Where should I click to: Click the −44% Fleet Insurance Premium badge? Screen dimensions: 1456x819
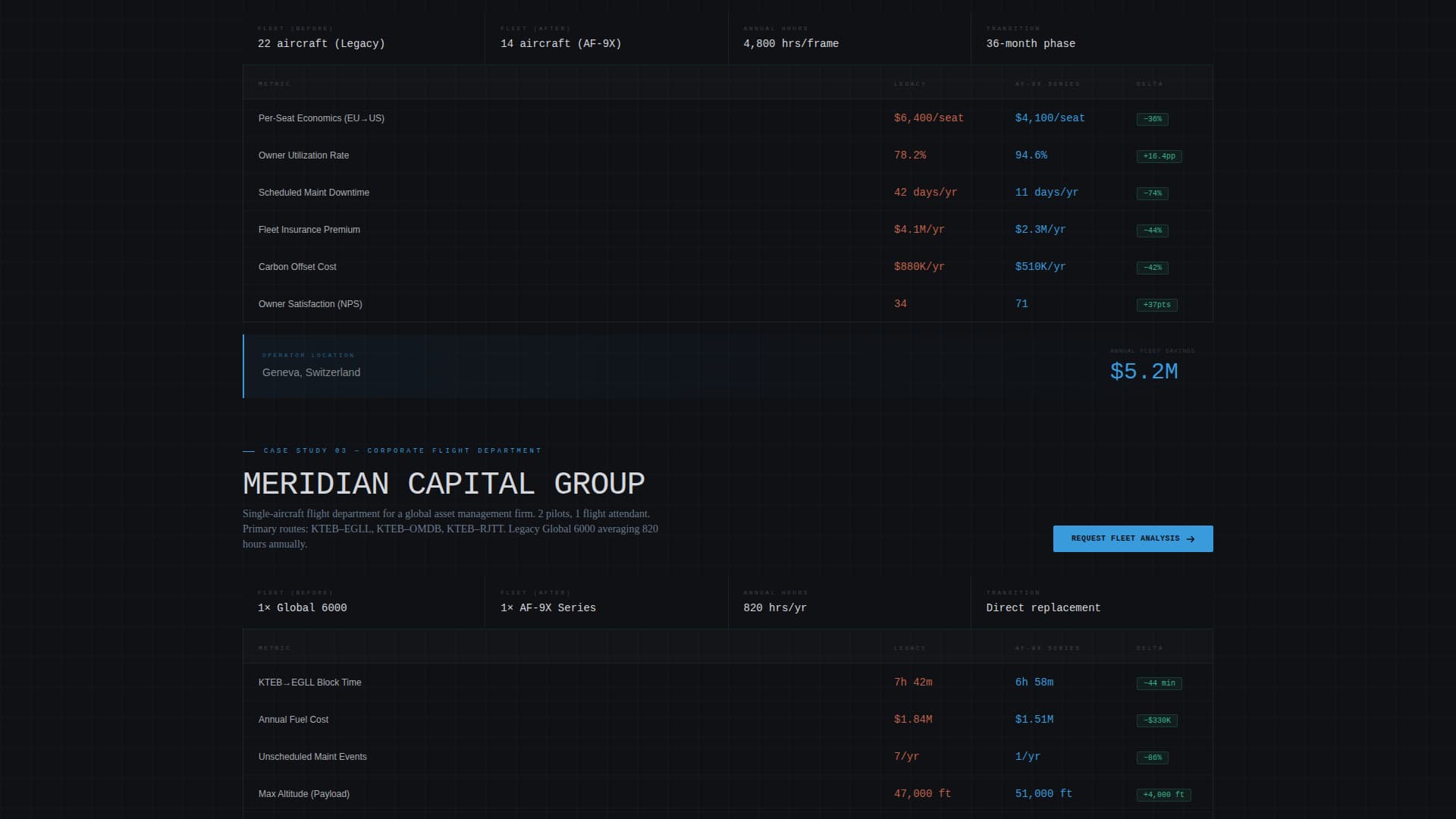point(1151,231)
